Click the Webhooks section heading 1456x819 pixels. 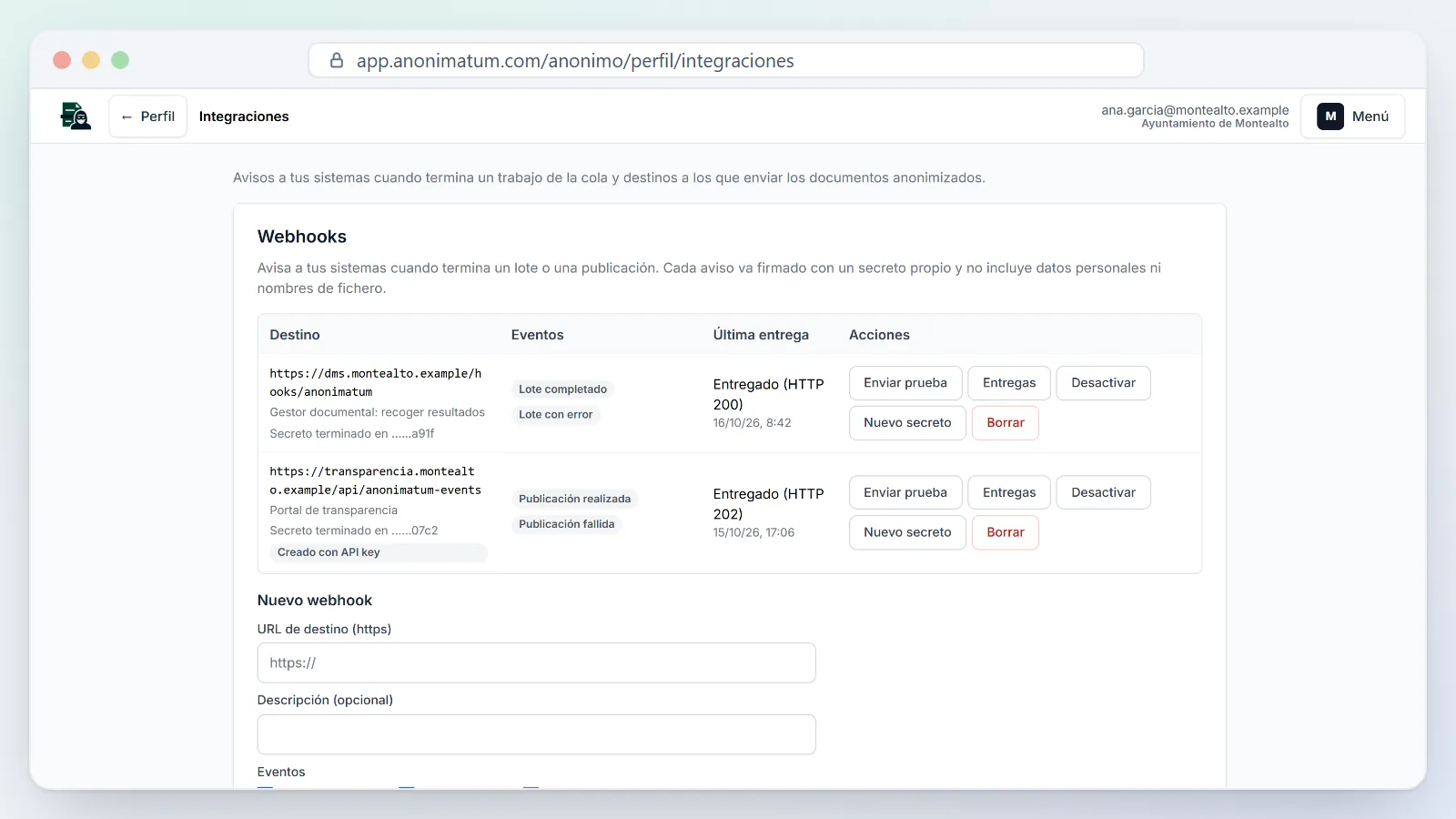click(x=302, y=237)
